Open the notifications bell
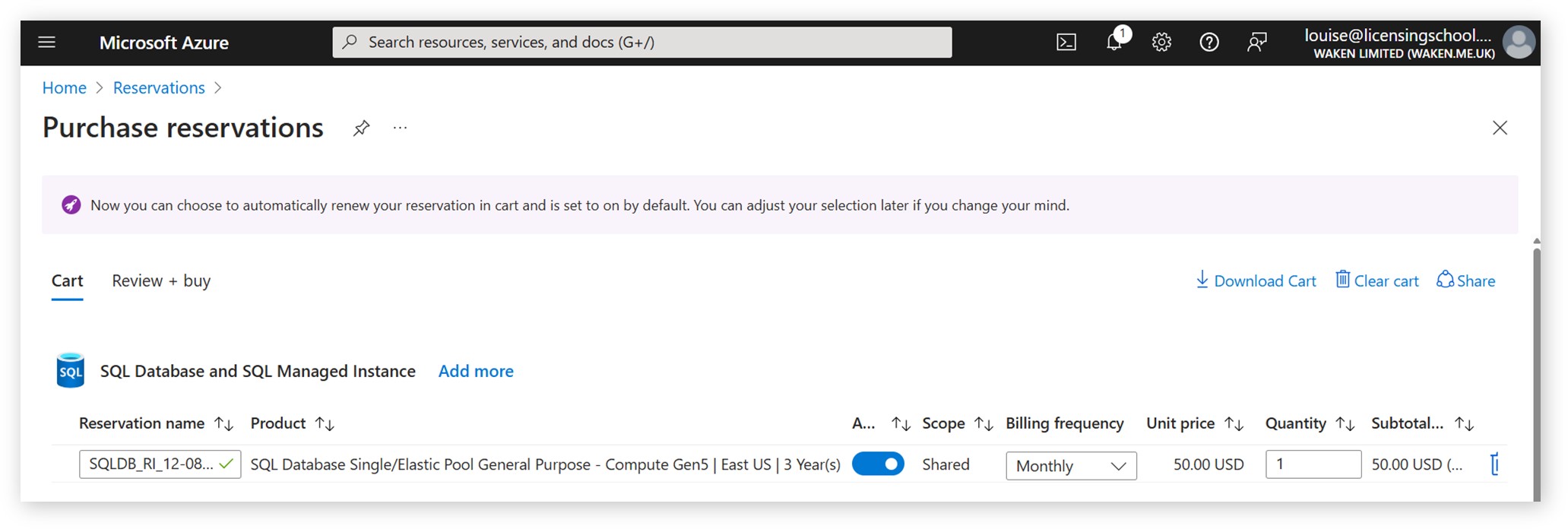This screenshot has height=529, width=1568. [1113, 42]
